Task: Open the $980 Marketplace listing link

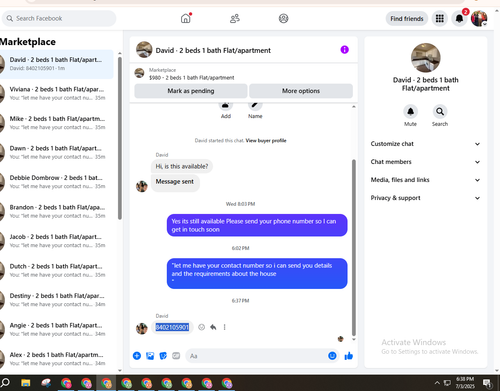Action: 191,78
